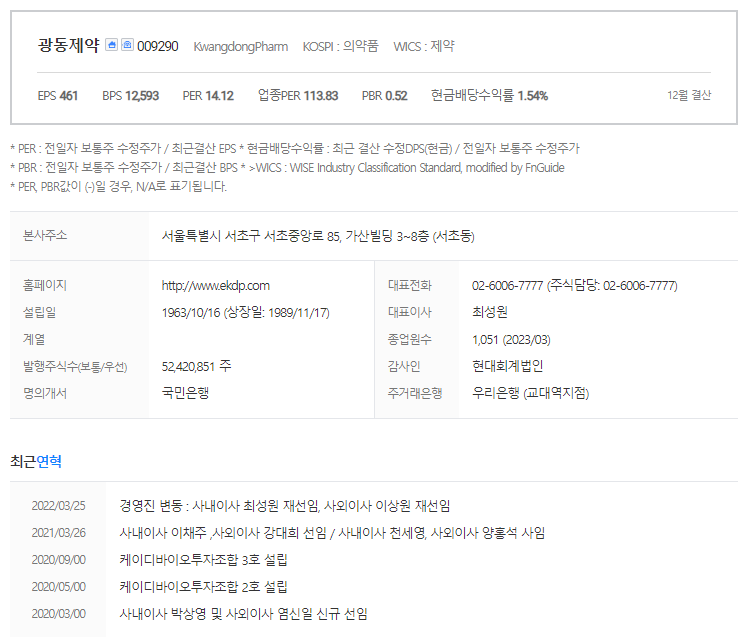Click the 2020/03/00 entry 사내이사 박상영 선임
The width and height of the screenshot is (742, 637).
[x=243, y=614]
